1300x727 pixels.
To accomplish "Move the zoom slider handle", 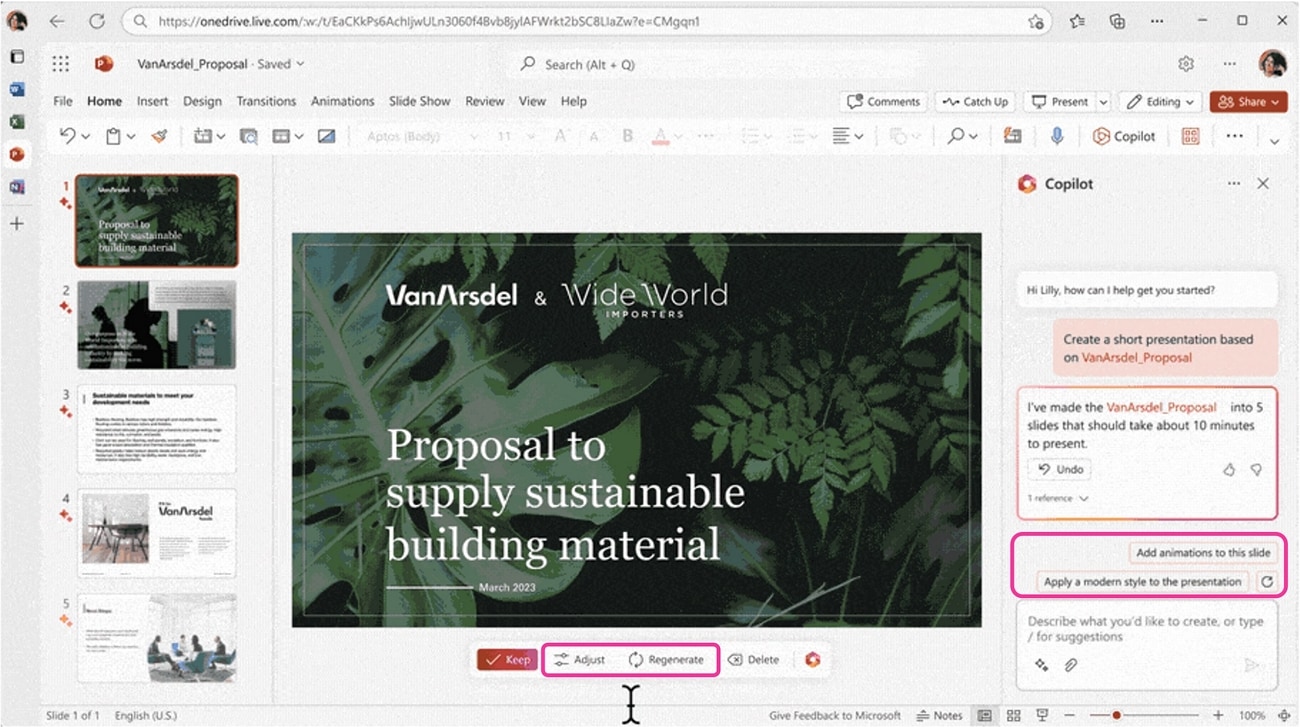I will 1116,716.
